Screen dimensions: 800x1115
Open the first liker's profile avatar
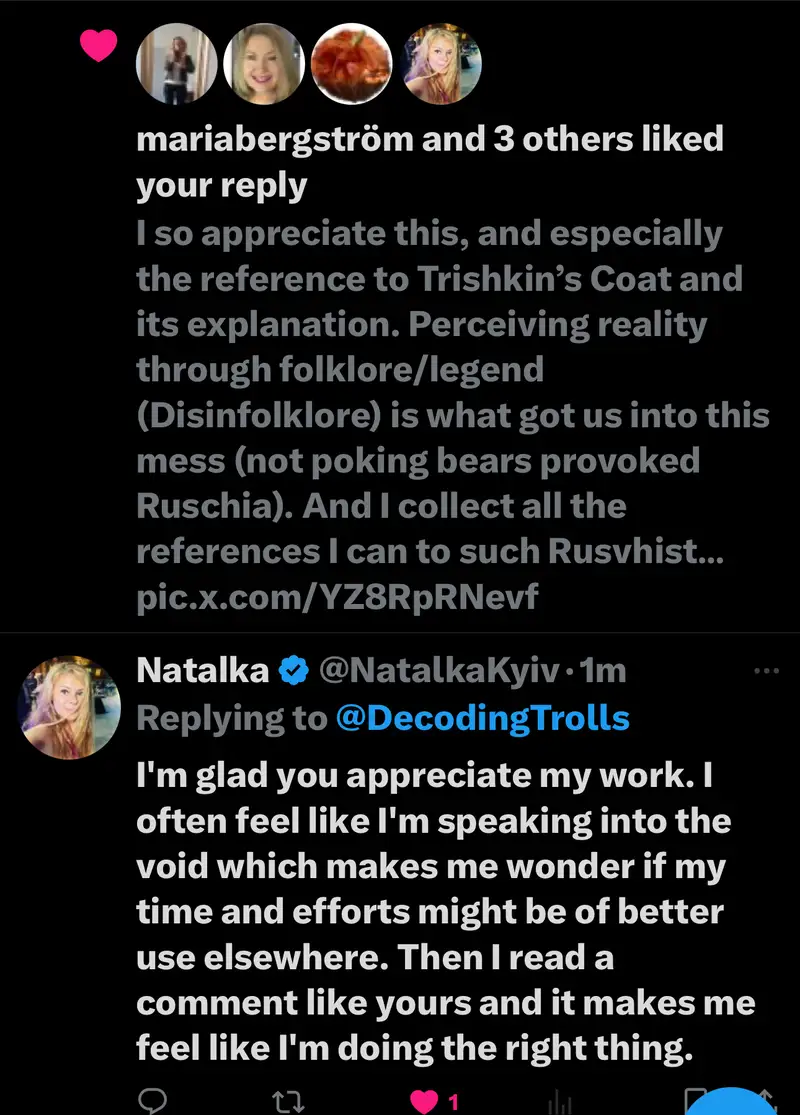tap(178, 62)
